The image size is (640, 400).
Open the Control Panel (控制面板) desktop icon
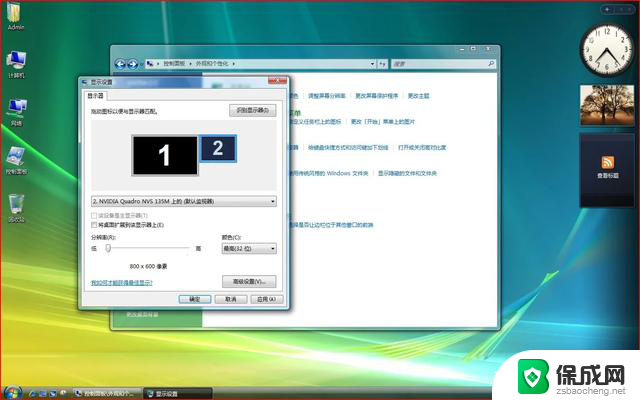click(x=16, y=159)
